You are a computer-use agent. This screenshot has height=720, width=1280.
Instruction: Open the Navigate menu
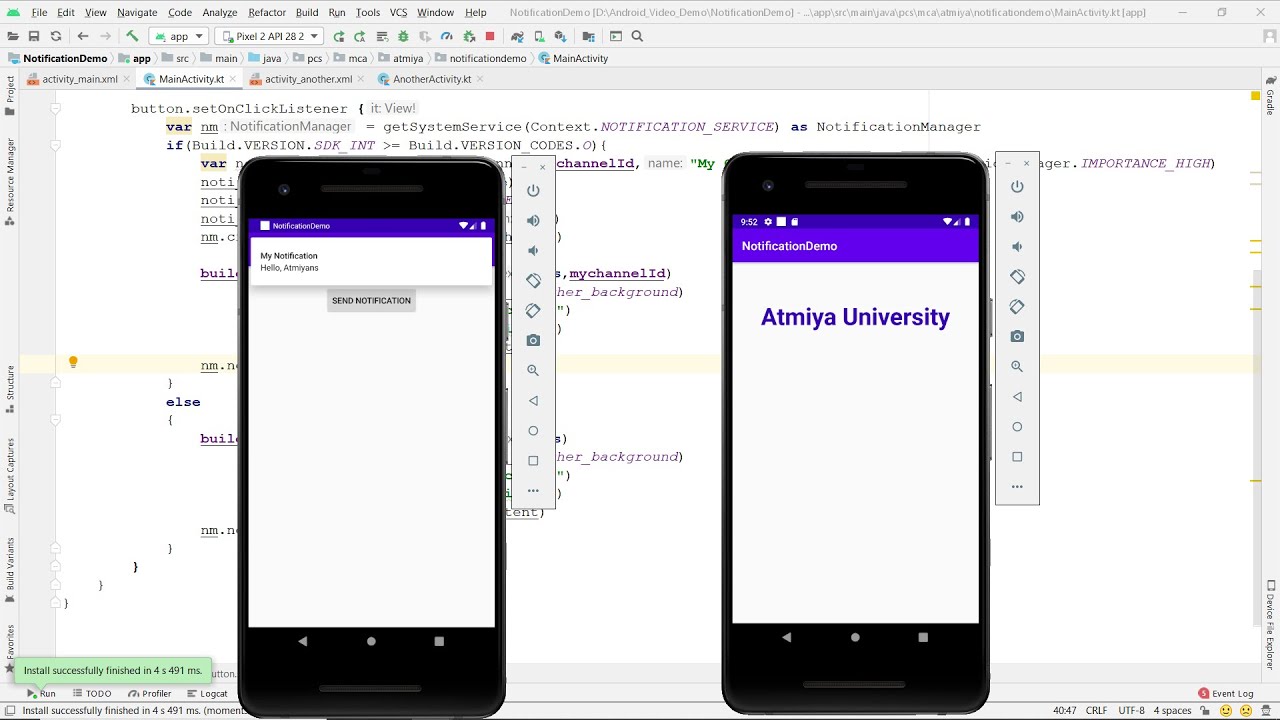pyautogui.click(x=137, y=12)
